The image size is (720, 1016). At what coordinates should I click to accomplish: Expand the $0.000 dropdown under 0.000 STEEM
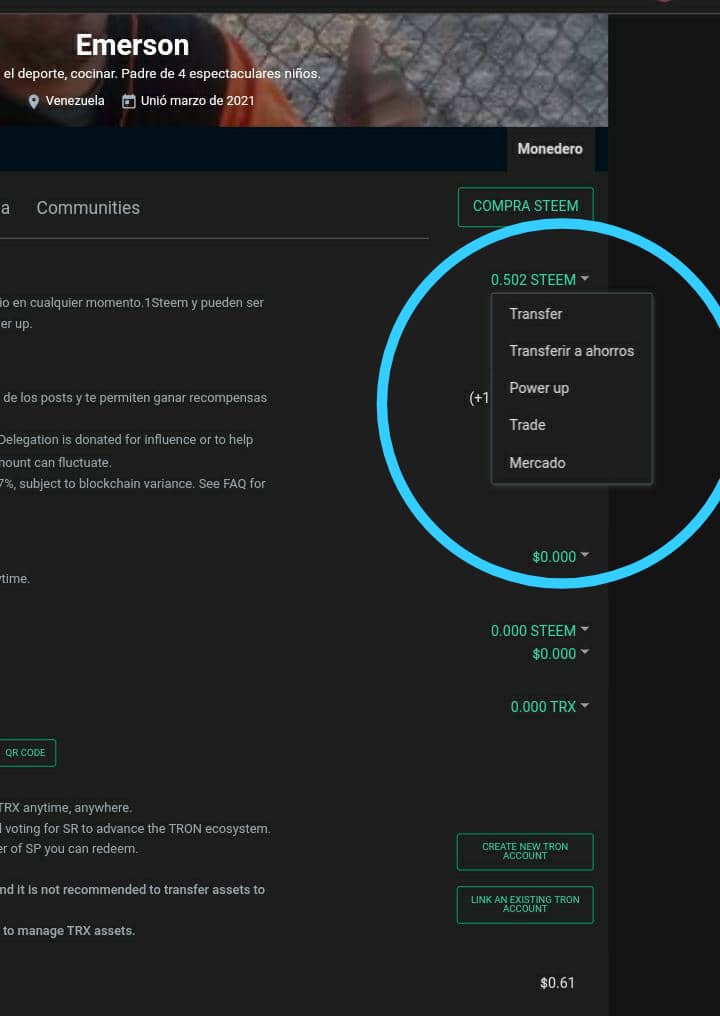pos(560,654)
